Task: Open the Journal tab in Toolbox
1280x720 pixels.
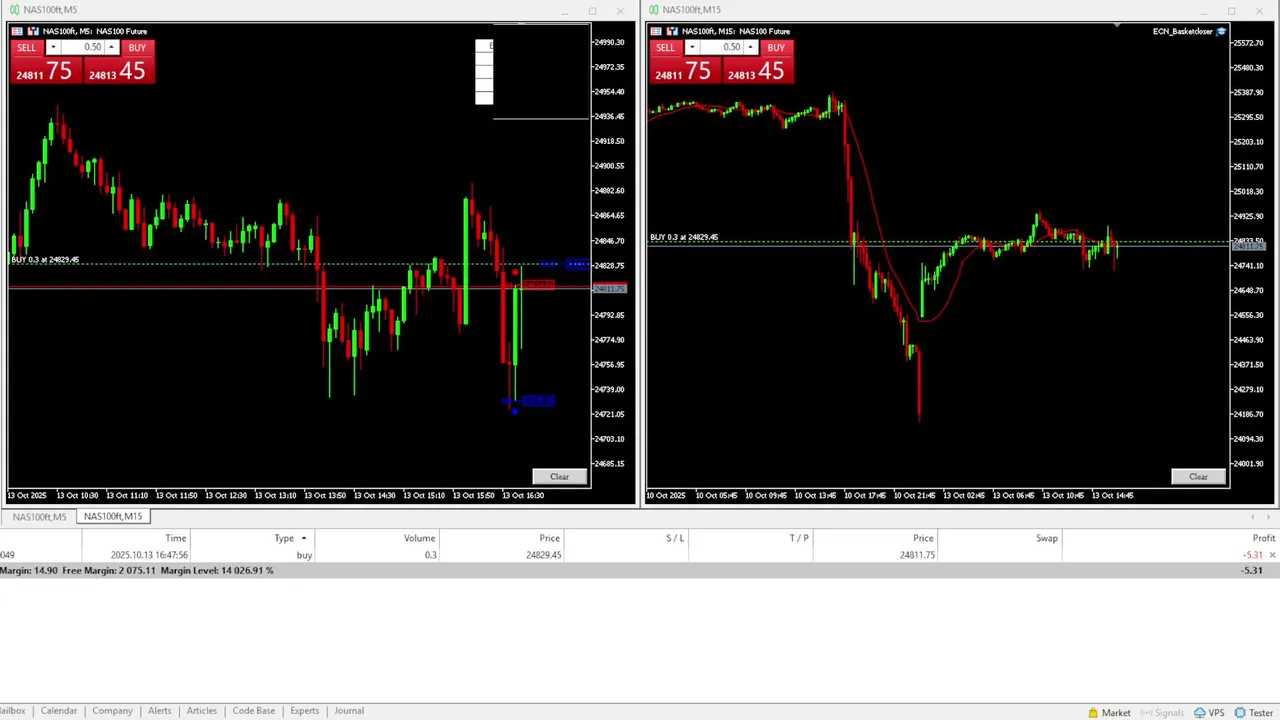Action: pyautogui.click(x=349, y=711)
